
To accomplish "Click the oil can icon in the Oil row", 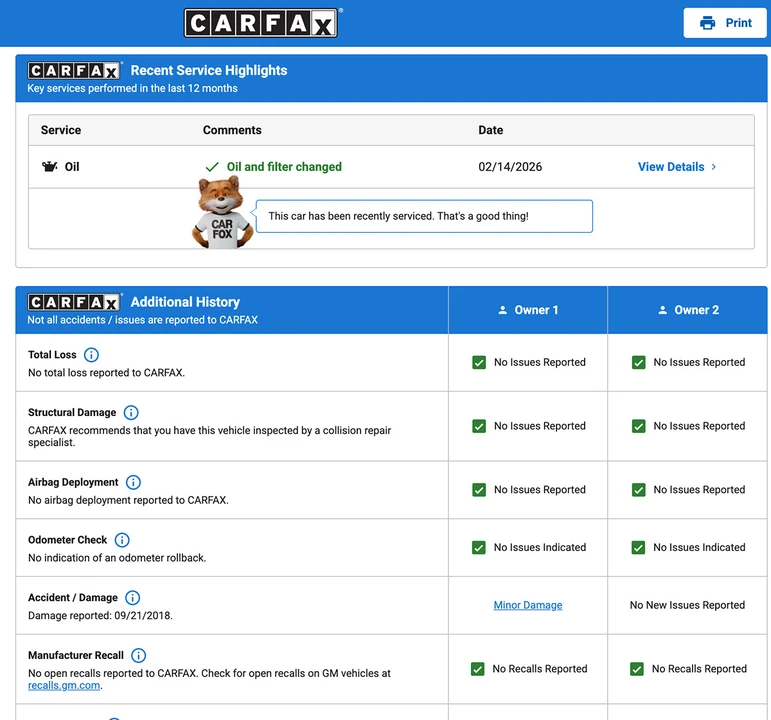I will pos(49,167).
